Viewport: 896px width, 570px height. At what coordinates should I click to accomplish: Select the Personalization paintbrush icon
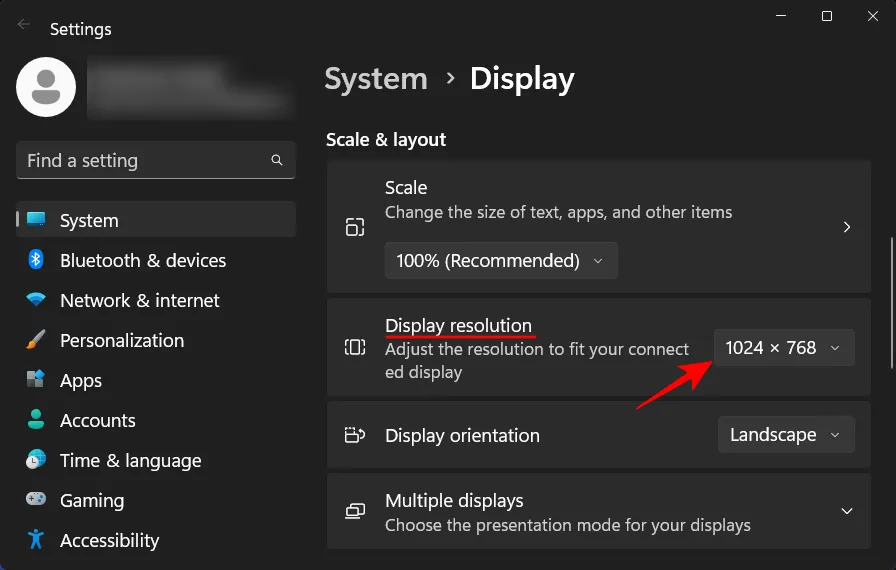point(37,340)
